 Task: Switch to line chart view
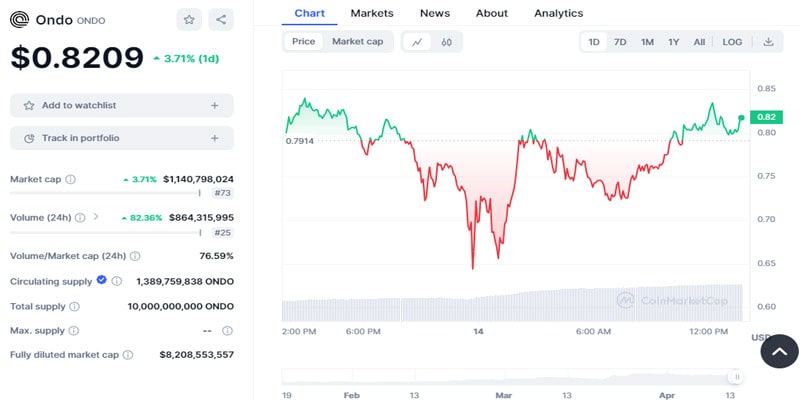point(417,42)
